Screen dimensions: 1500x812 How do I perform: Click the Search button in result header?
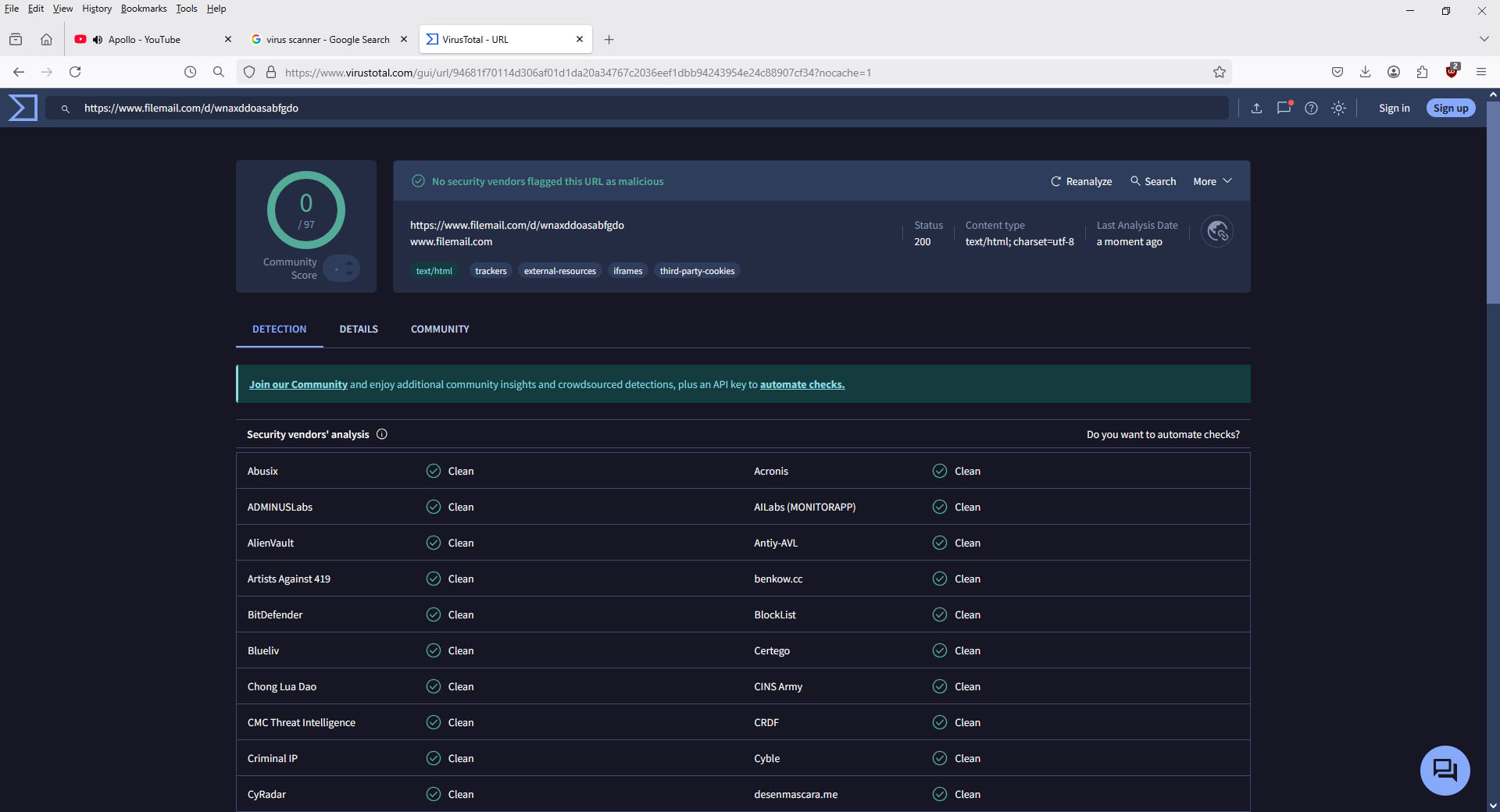pyautogui.click(x=1153, y=181)
